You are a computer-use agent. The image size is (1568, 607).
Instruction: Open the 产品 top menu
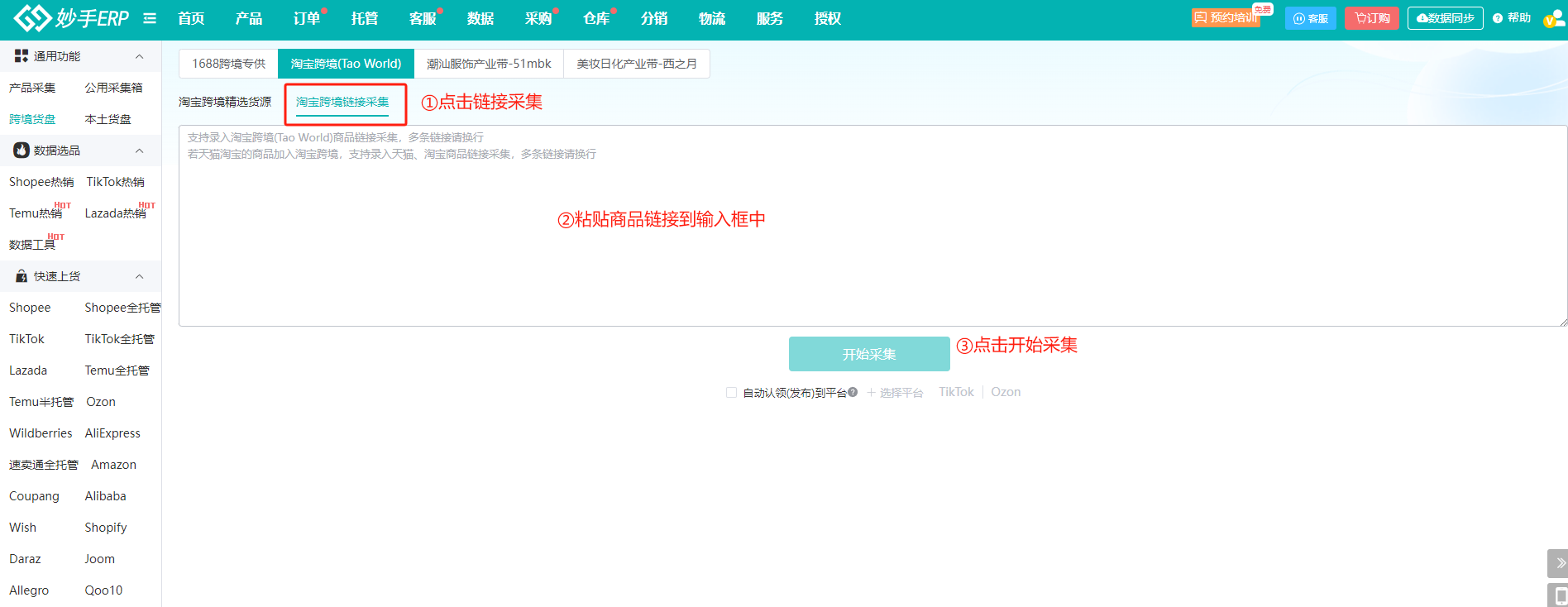(249, 18)
